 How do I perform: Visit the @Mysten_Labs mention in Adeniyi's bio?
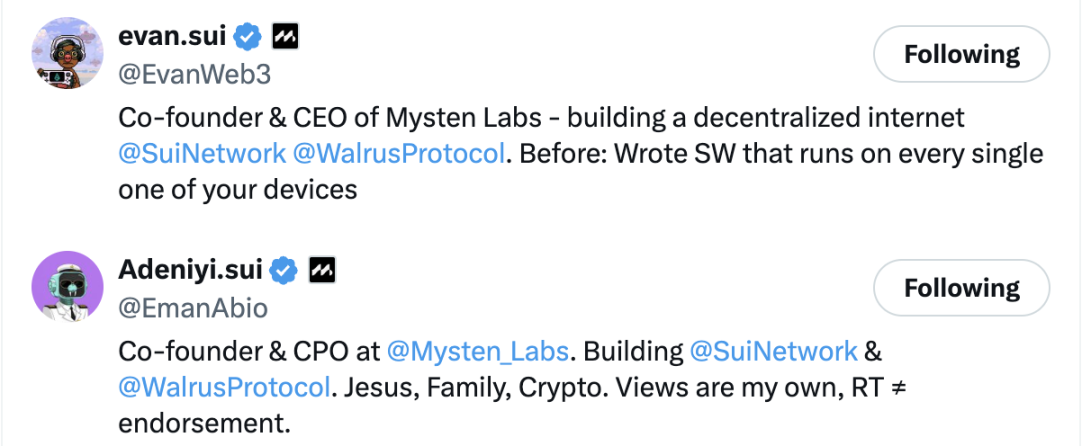[477, 351]
